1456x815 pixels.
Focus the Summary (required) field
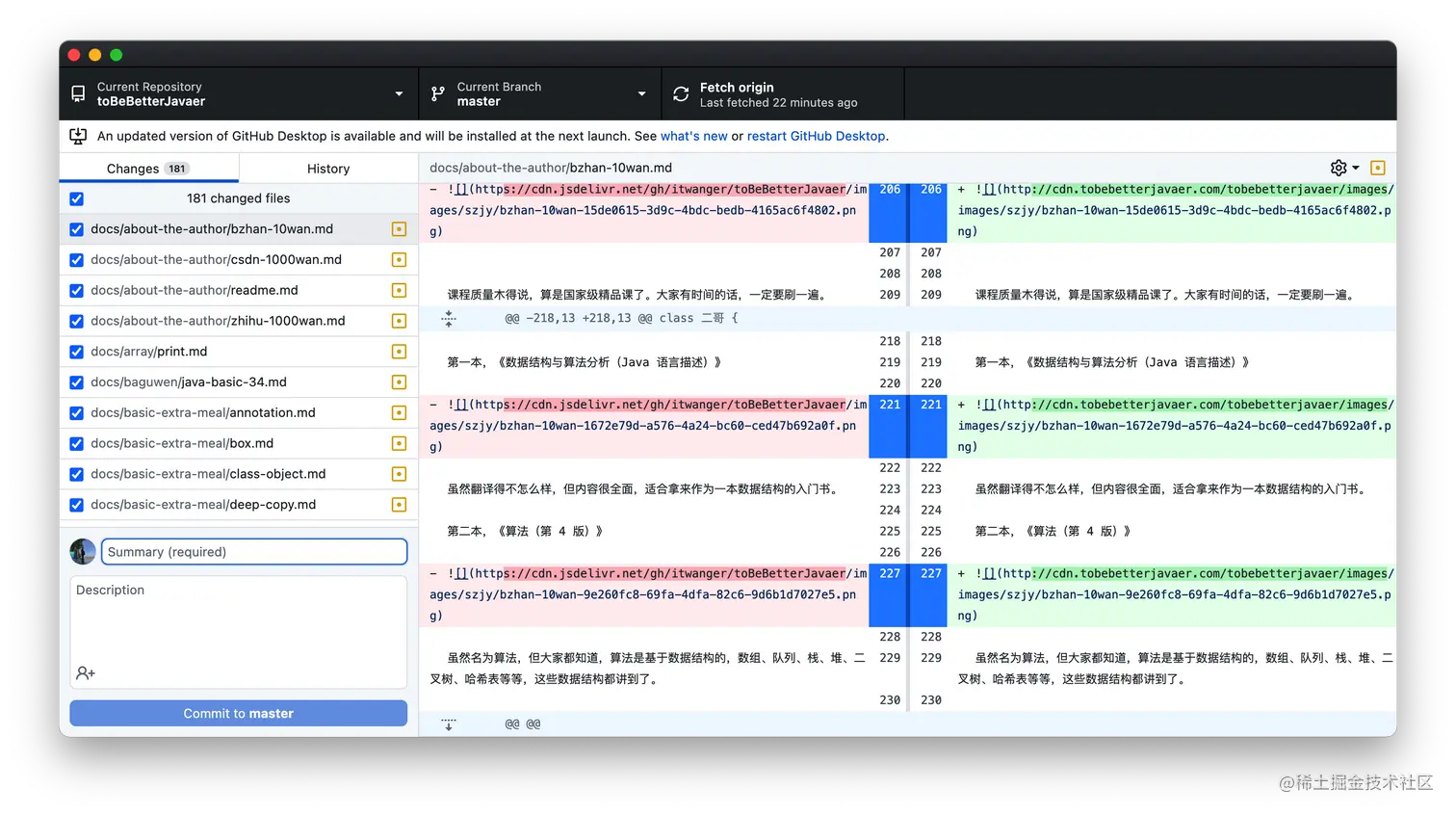pos(254,552)
